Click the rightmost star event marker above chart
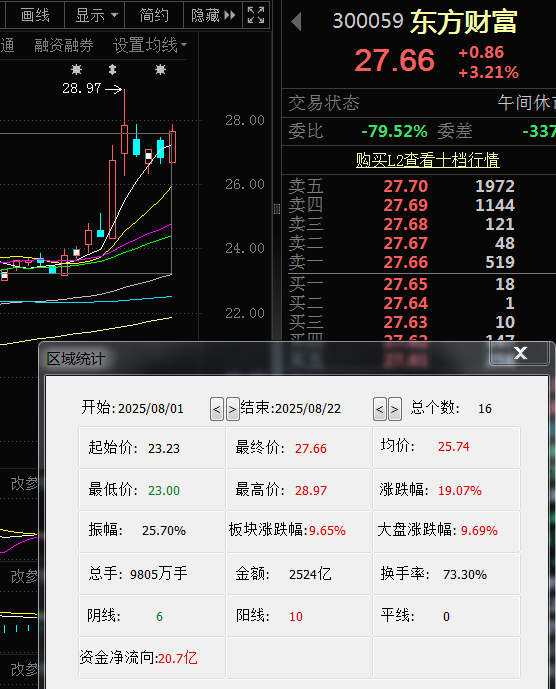 [160, 69]
